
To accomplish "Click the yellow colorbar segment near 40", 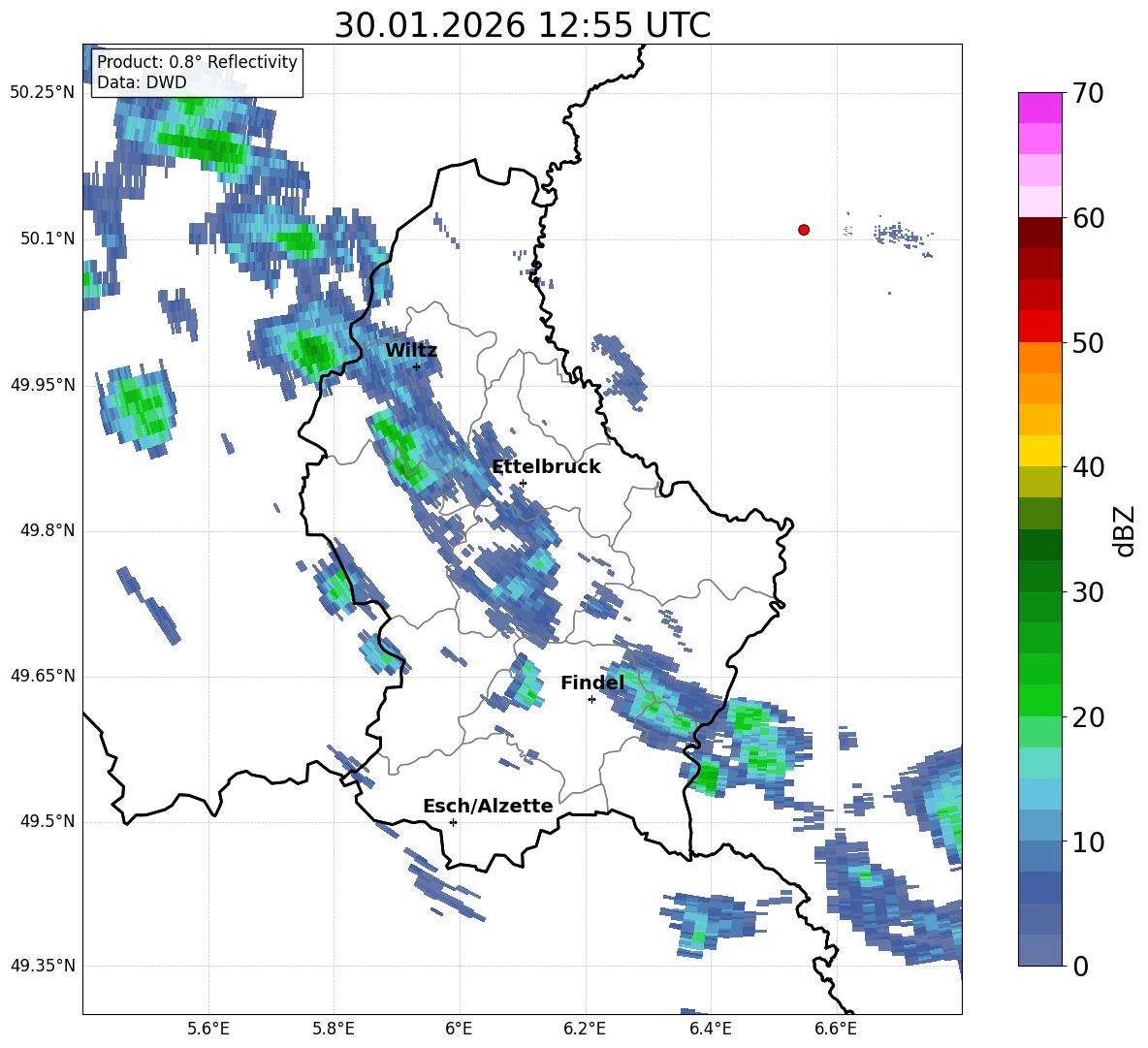I will coord(1039,451).
